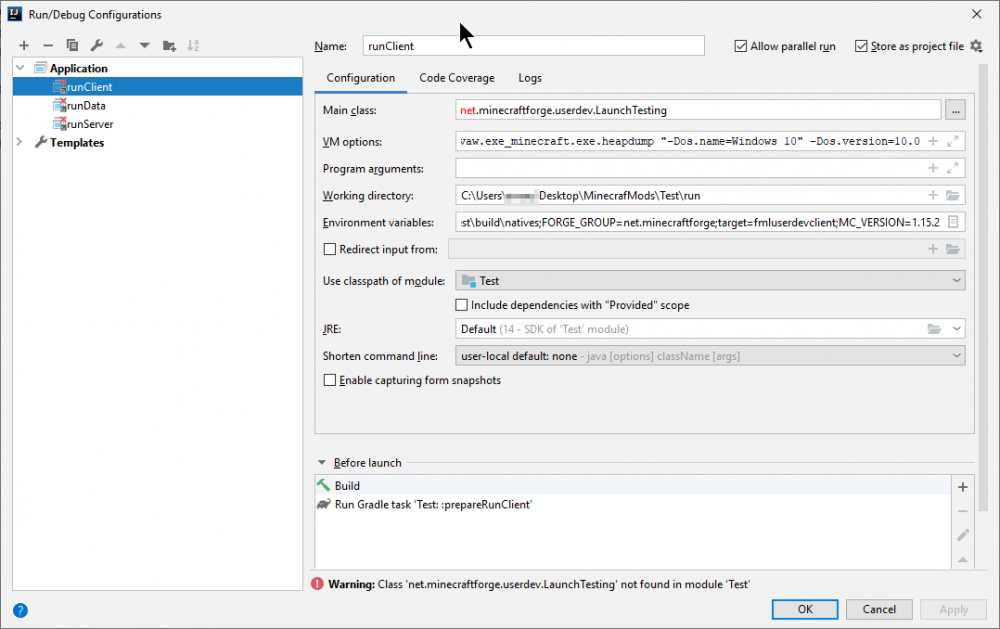Click the OK button
Screen dimensions: 1000x629
[x=805, y=609]
